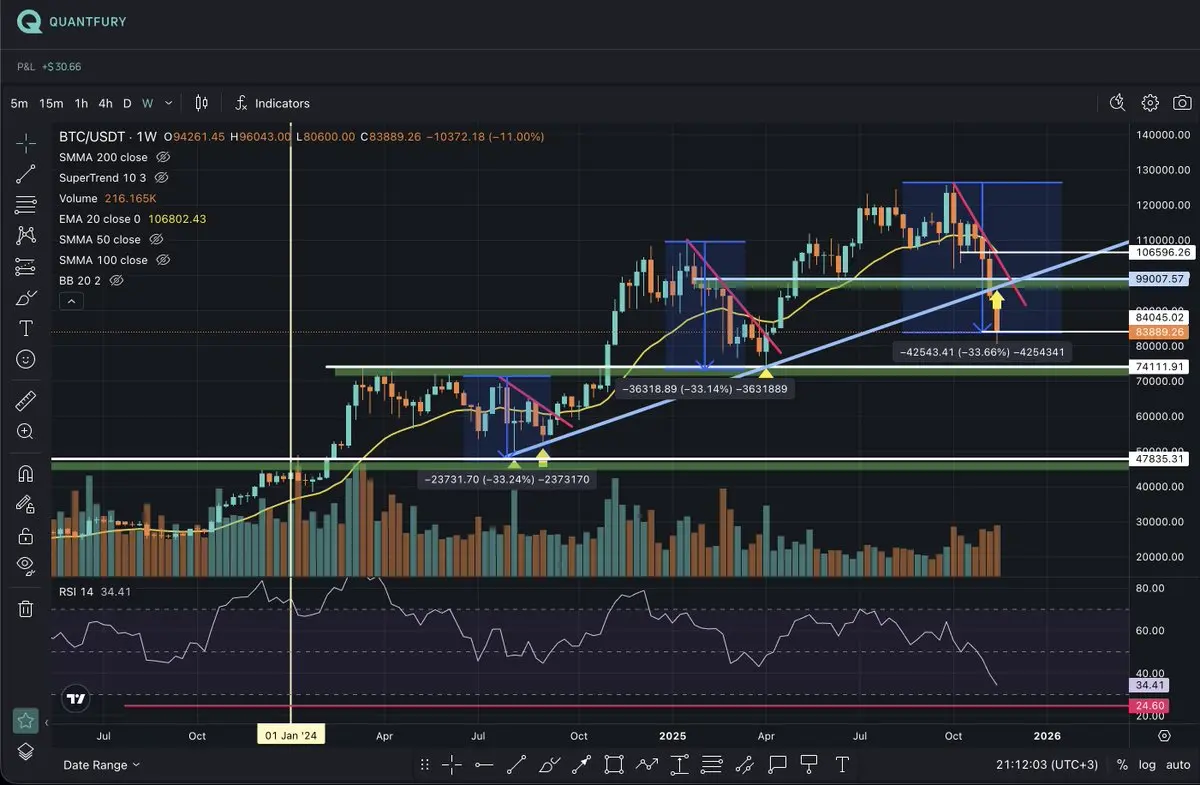Select crosshair in bottom favorites toolbar
Screen dimensions: 1200x785
click(x=452, y=765)
